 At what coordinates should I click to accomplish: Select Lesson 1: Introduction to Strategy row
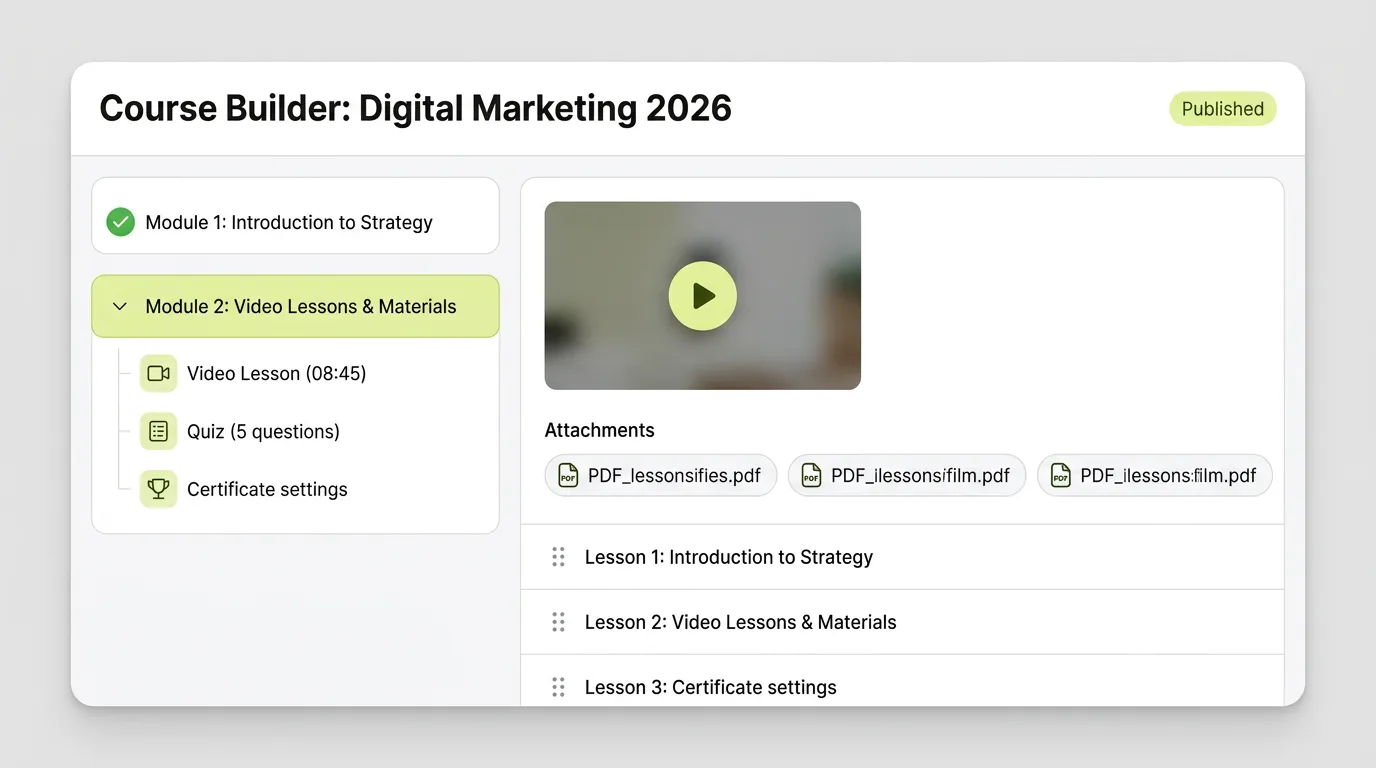(902, 557)
